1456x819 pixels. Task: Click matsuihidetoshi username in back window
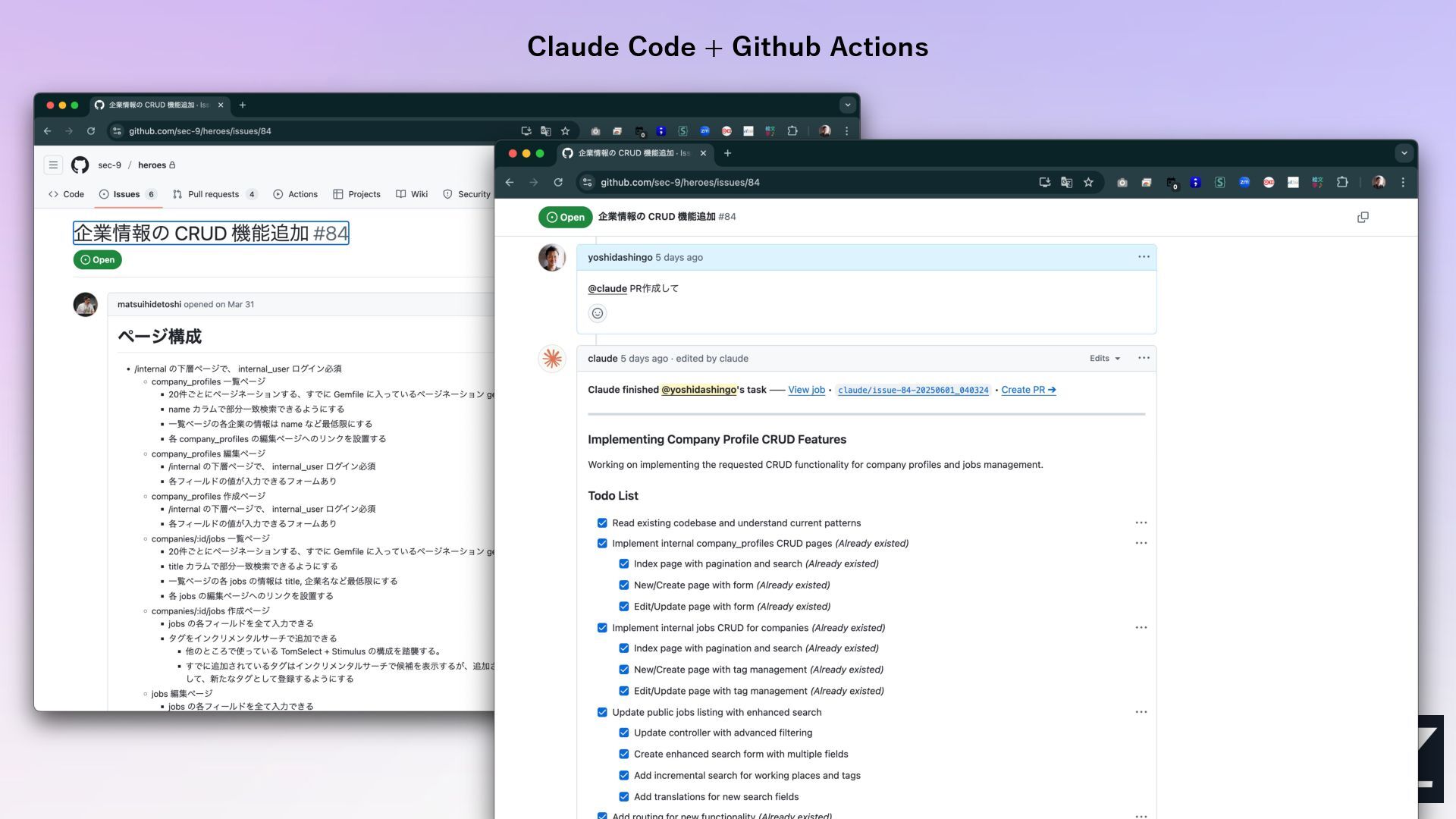point(149,305)
